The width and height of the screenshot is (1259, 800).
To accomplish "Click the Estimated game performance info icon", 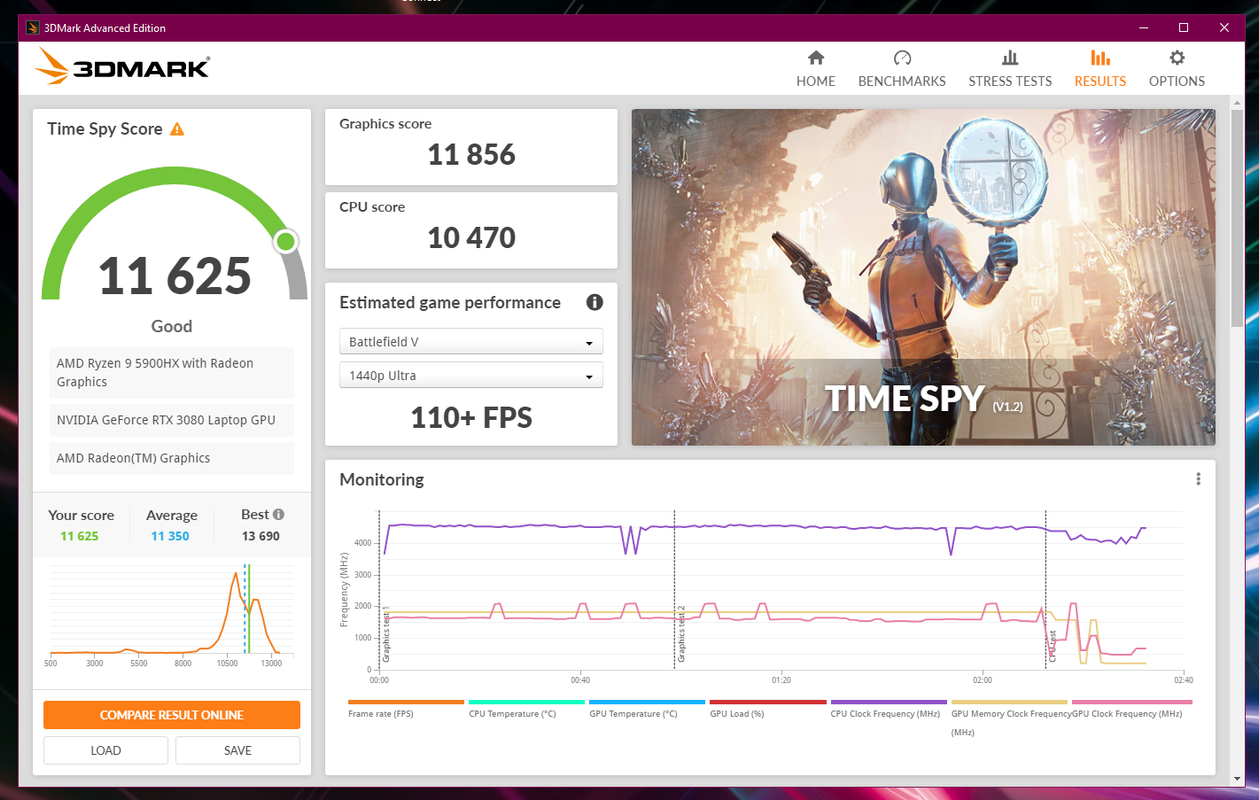I will (594, 302).
